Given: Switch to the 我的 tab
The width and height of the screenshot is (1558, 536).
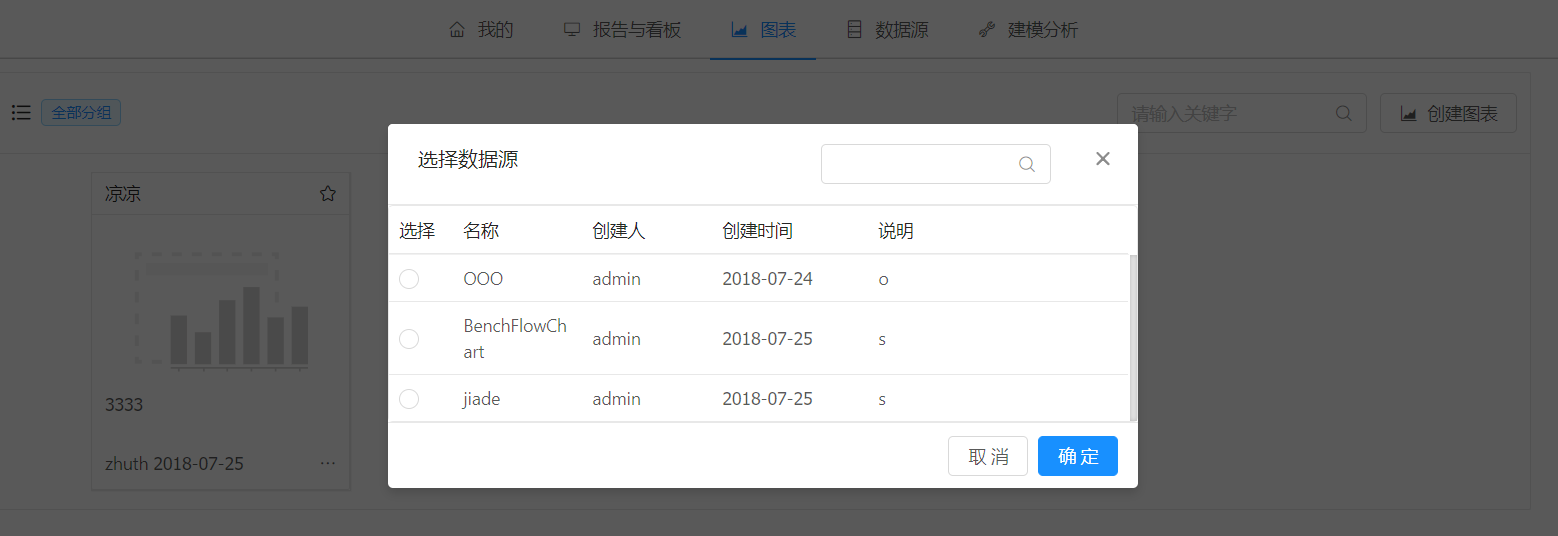Looking at the screenshot, I should [481, 30].
